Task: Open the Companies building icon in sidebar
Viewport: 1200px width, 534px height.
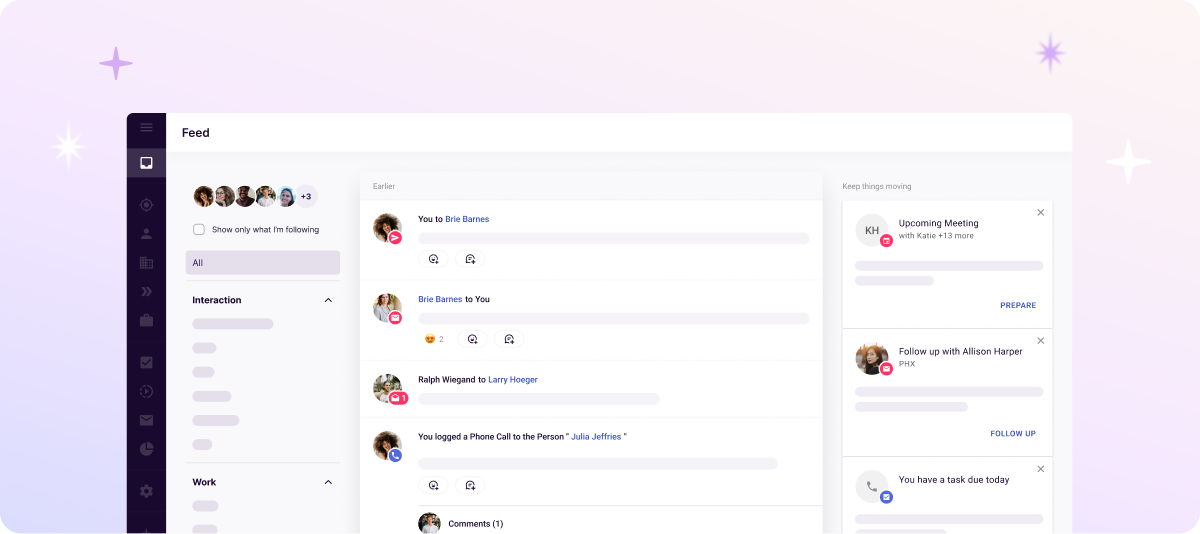Action: click(x=146, y=263)
